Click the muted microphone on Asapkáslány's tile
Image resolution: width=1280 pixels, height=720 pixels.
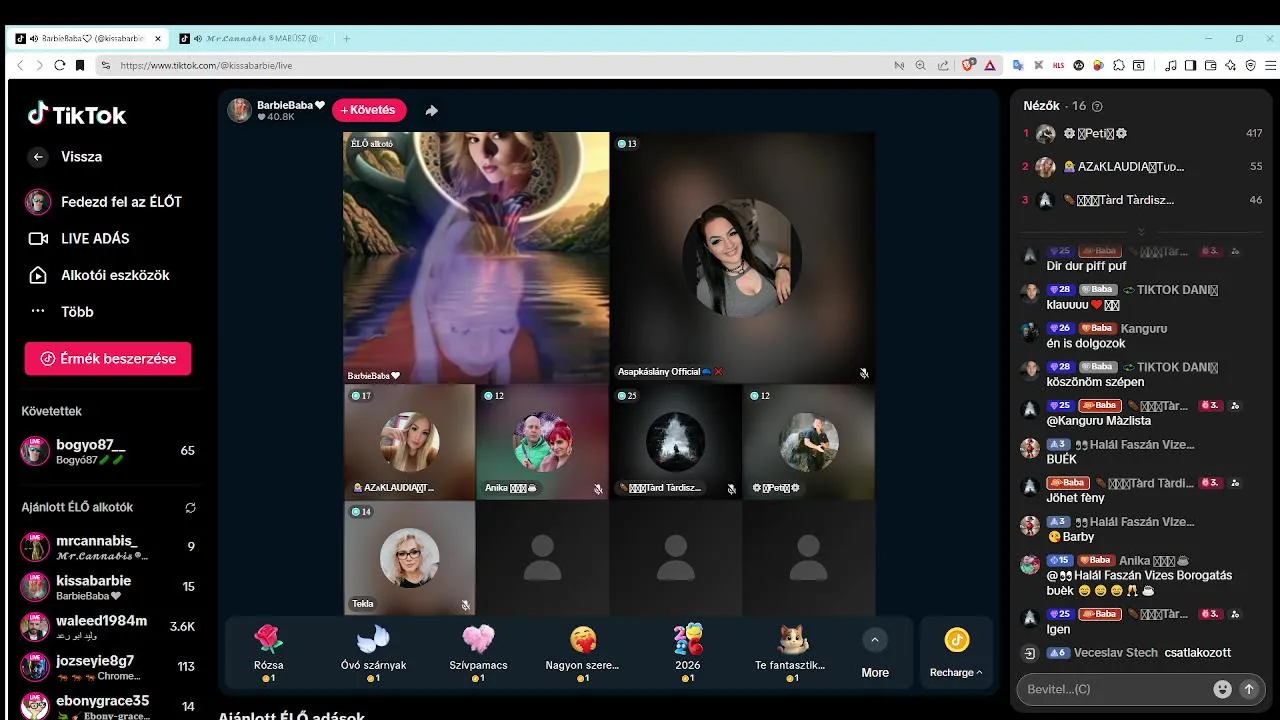coord(864,373)
